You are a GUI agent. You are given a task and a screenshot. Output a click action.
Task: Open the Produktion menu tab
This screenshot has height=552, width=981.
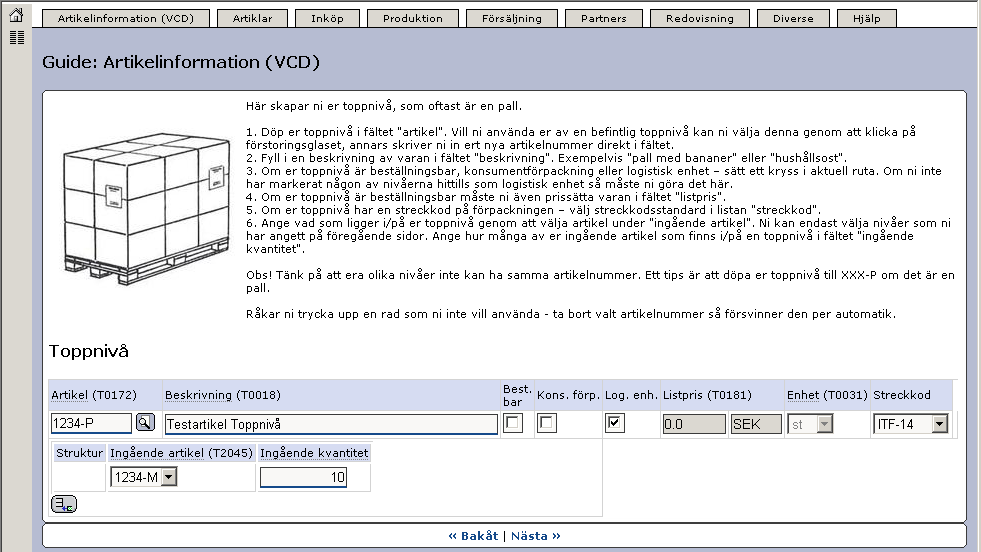[413, 18]
